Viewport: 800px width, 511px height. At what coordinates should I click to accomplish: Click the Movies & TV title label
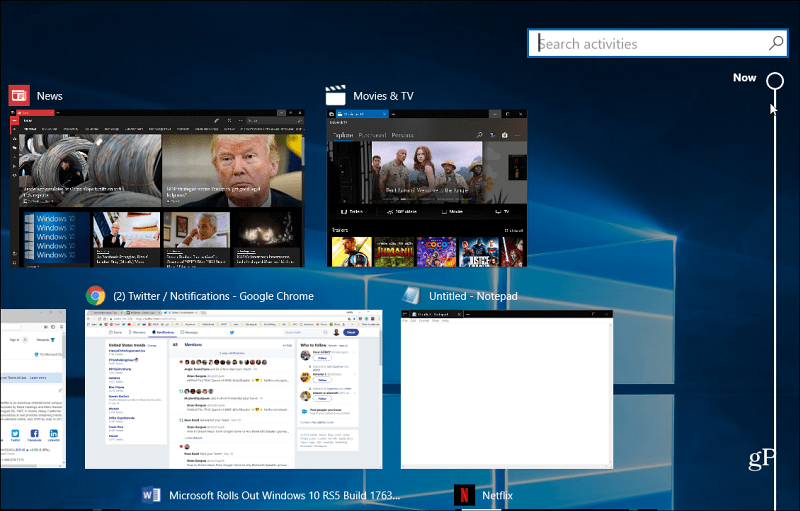[383, 96]
